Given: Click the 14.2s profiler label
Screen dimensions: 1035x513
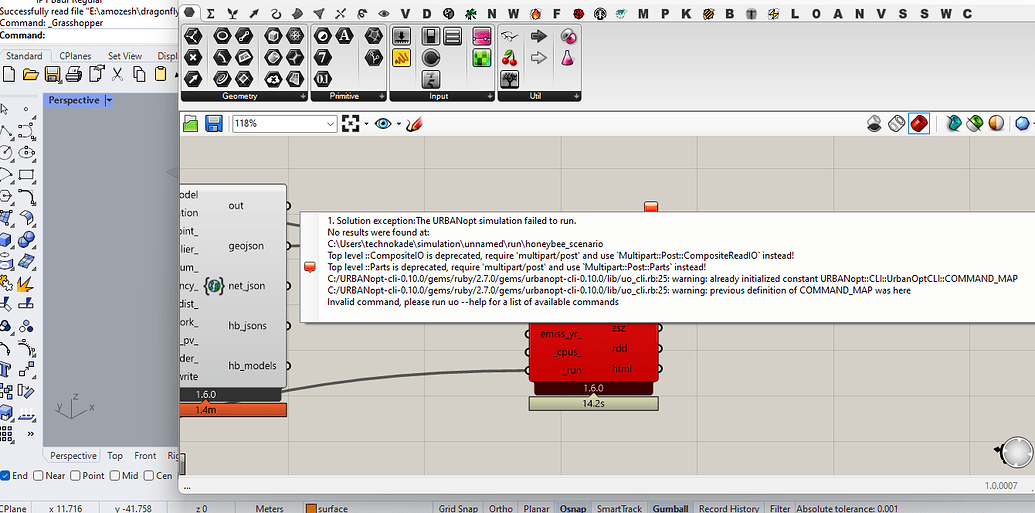Looking at the screenshot, I should (593, 403).
